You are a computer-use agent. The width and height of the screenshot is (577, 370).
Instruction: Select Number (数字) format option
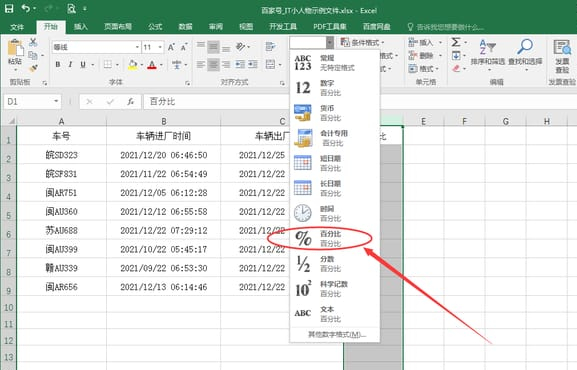[334, 88]
